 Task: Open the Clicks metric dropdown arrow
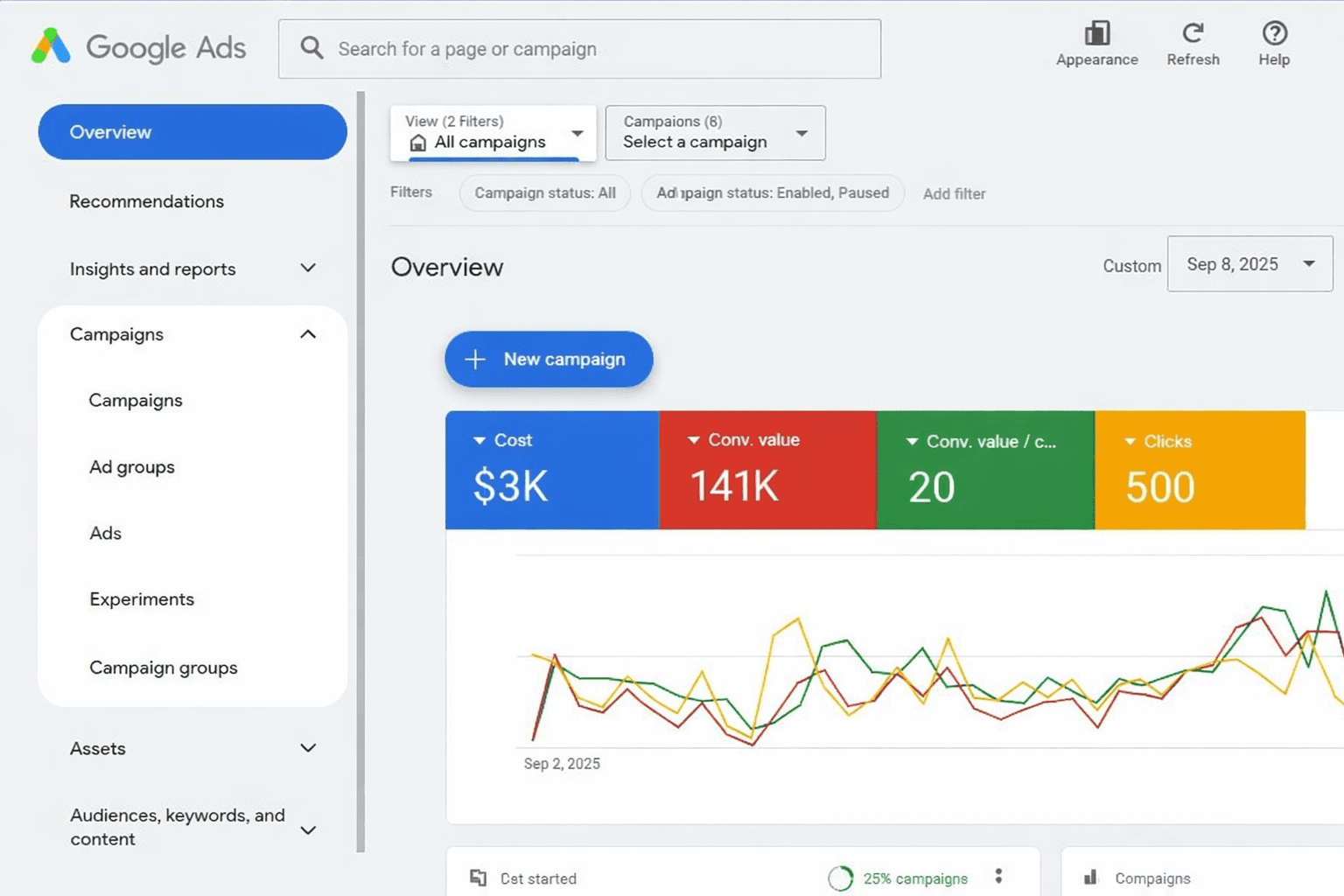click(x=1130, y=442)
